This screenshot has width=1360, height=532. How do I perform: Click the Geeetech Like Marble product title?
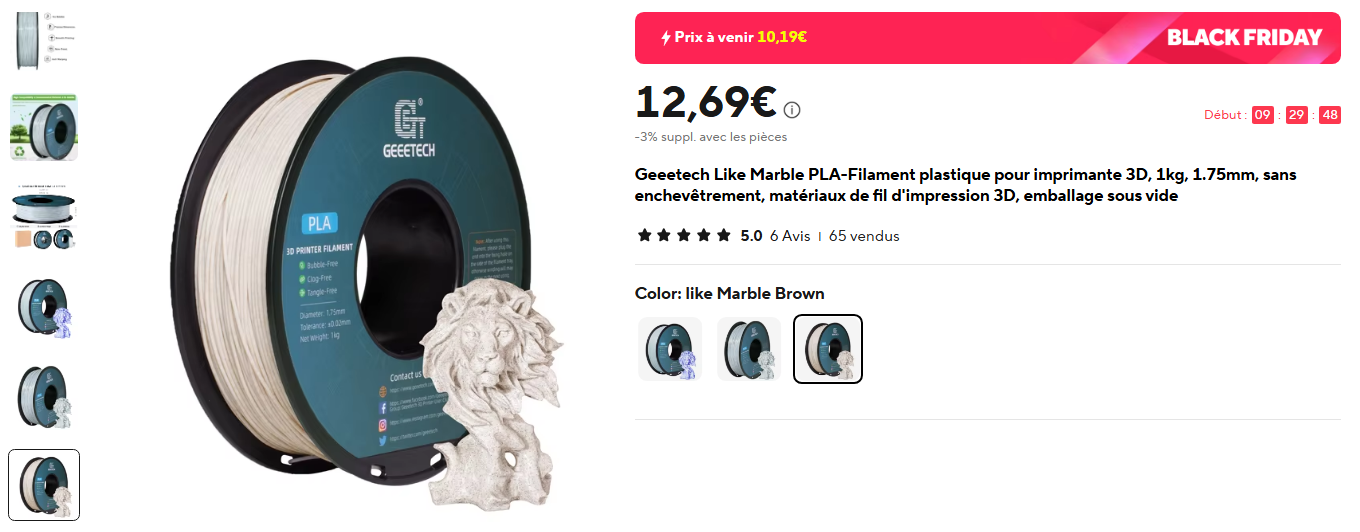click(966, 185)
